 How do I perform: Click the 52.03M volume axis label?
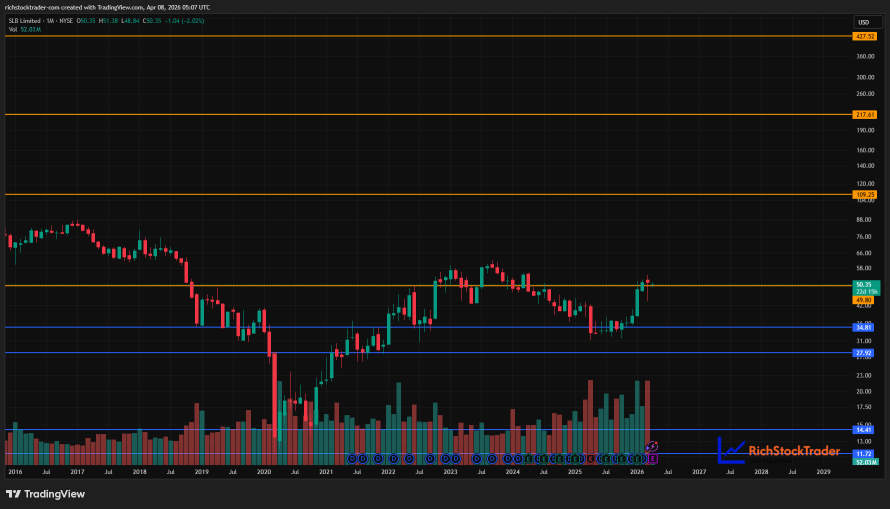[866, 462]
